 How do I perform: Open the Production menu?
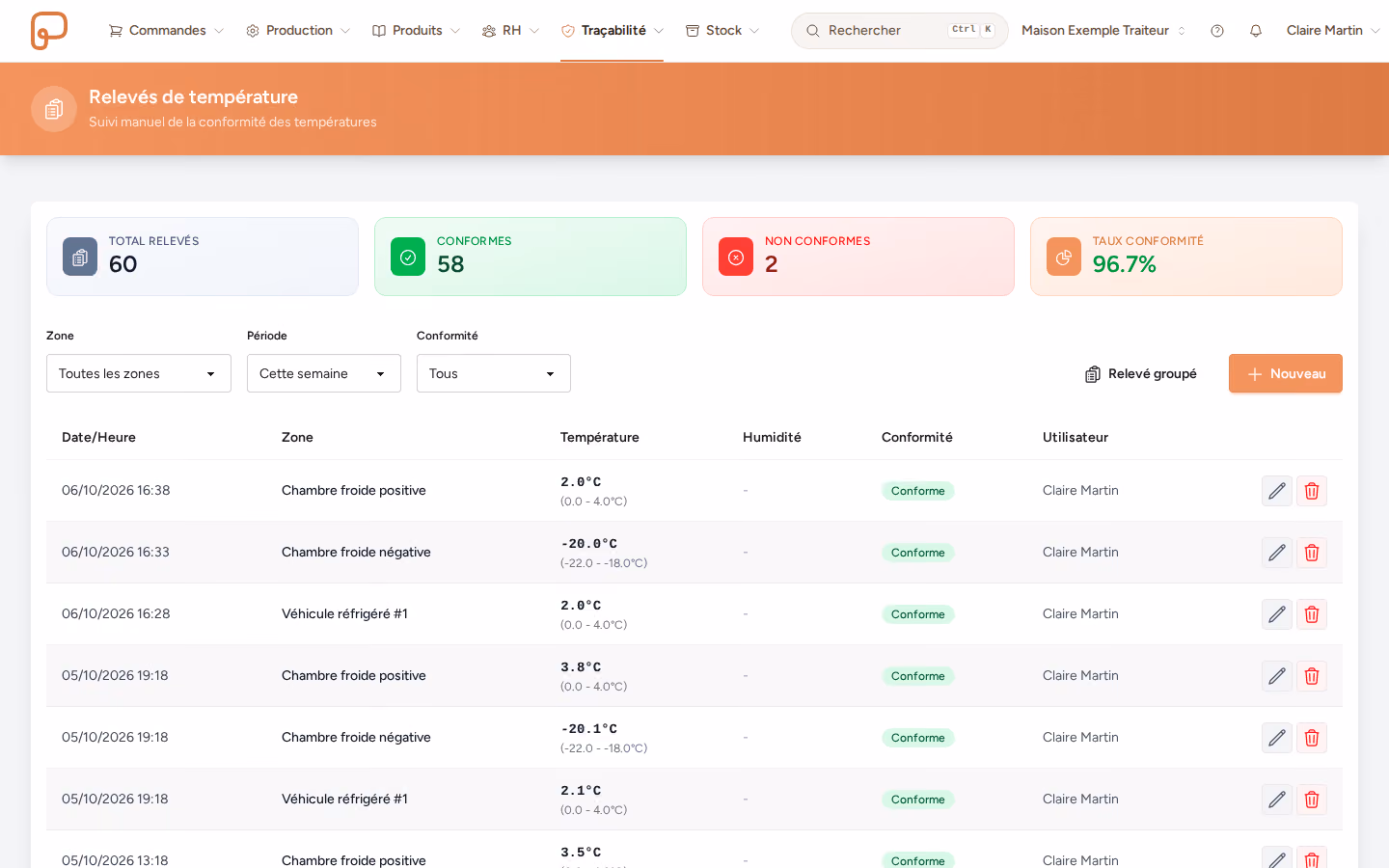pyautogui.click(x=298, y=31)
